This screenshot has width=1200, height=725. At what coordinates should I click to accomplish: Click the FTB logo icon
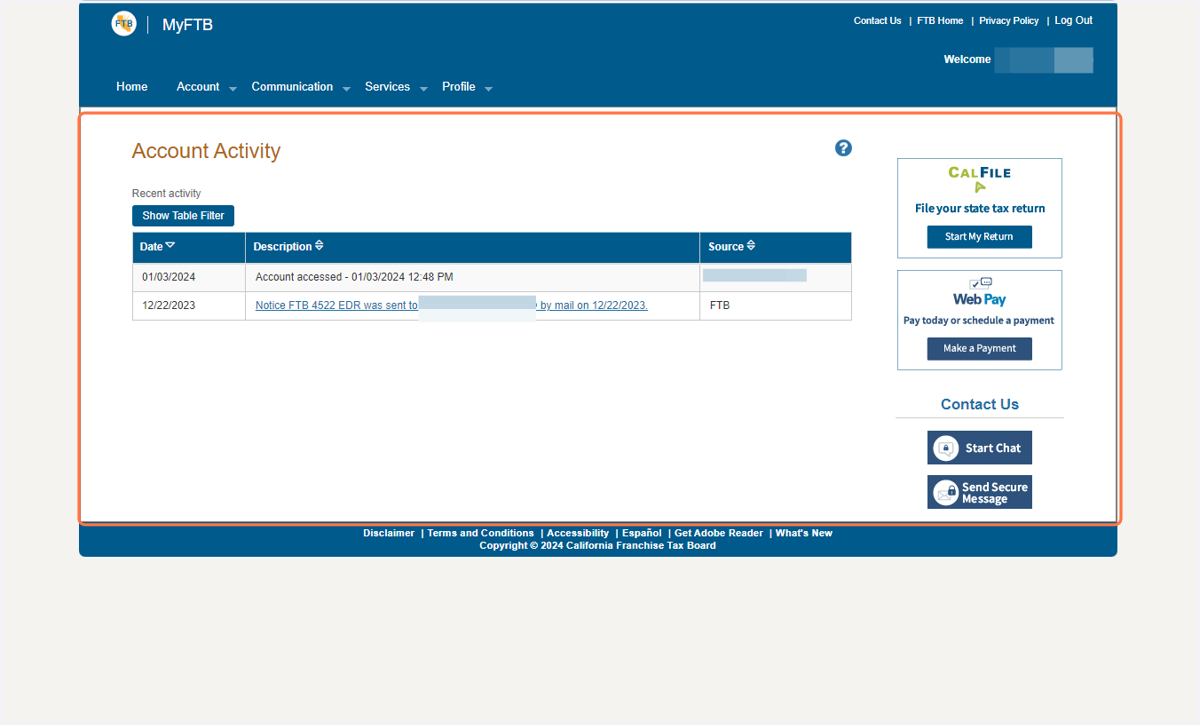pyautogui.click(x=123, y=24)
